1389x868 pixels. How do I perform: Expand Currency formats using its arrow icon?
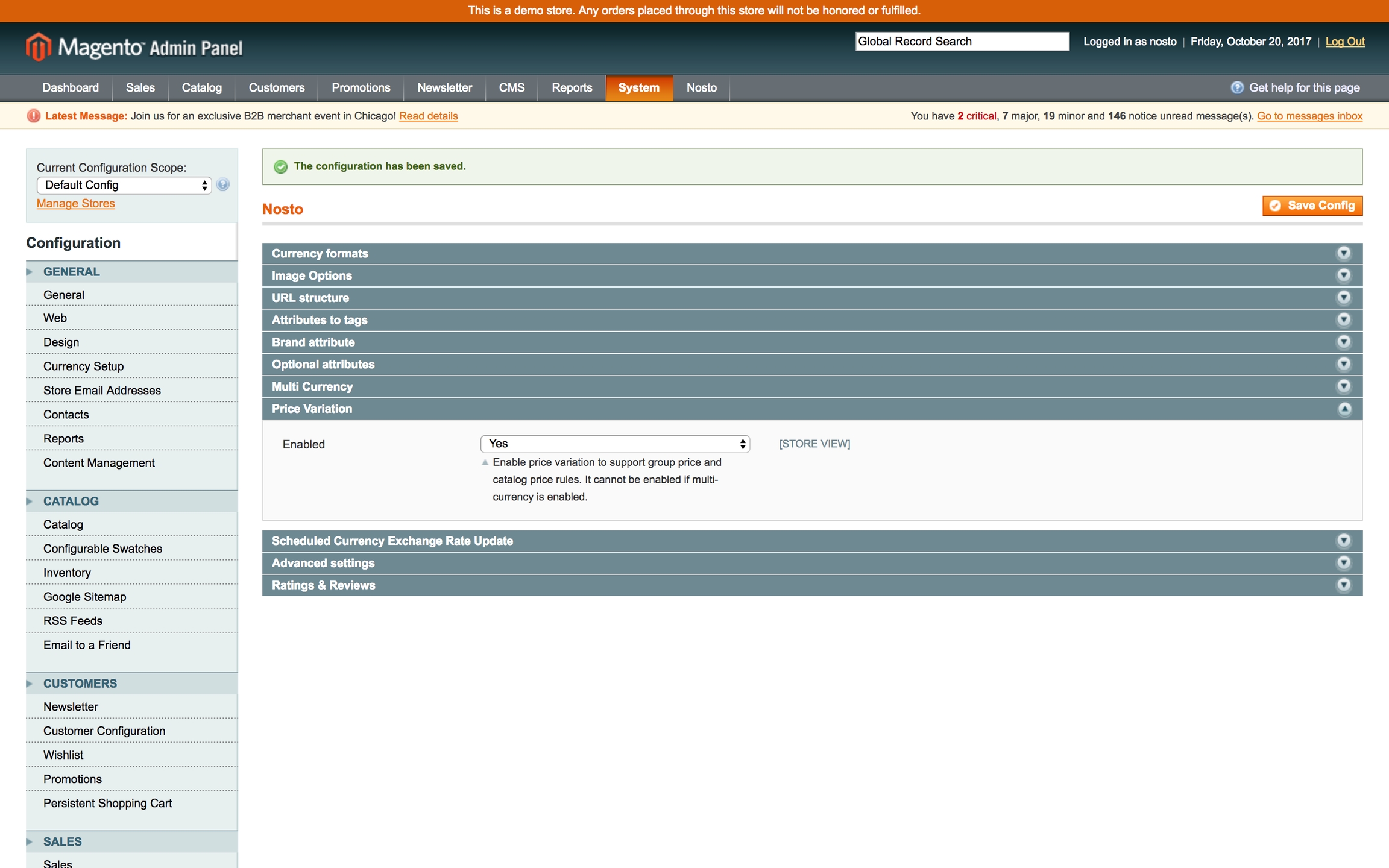(x=1344, y=253)
